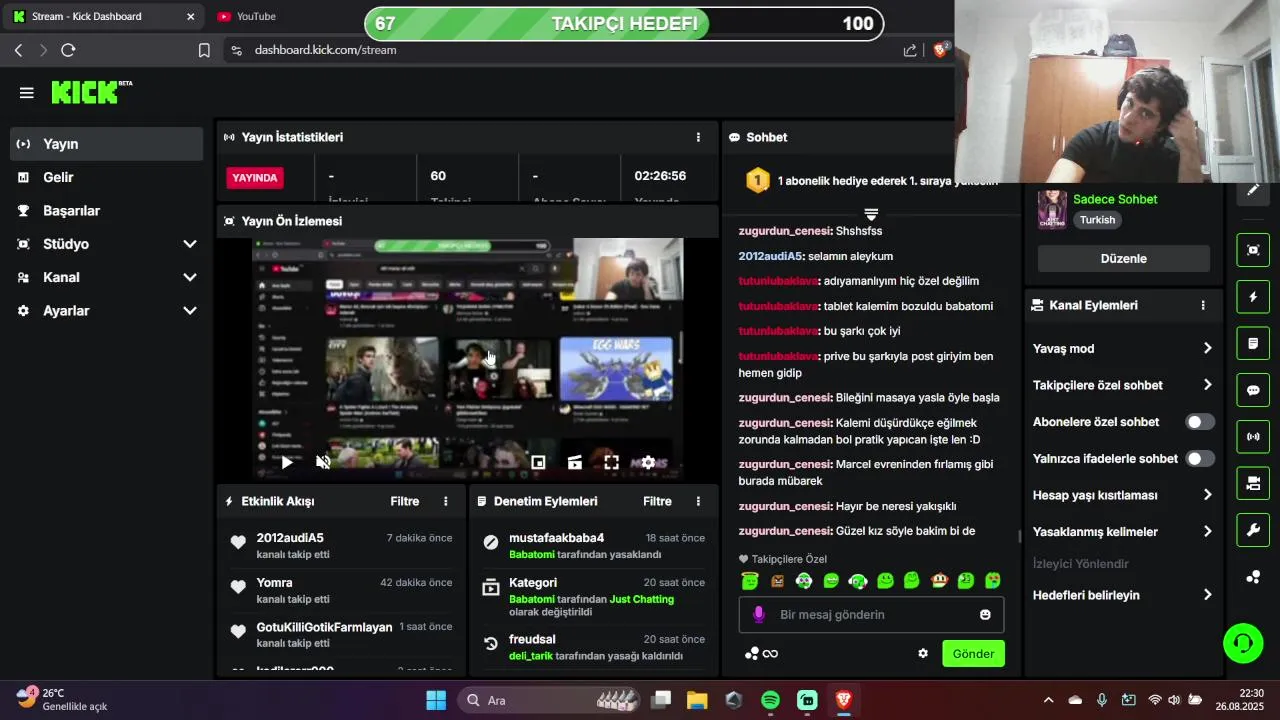This screenshot has width=1280, height=720.
Task: Open mini player mode in stream preview
Action: click(x=538, y=462)
